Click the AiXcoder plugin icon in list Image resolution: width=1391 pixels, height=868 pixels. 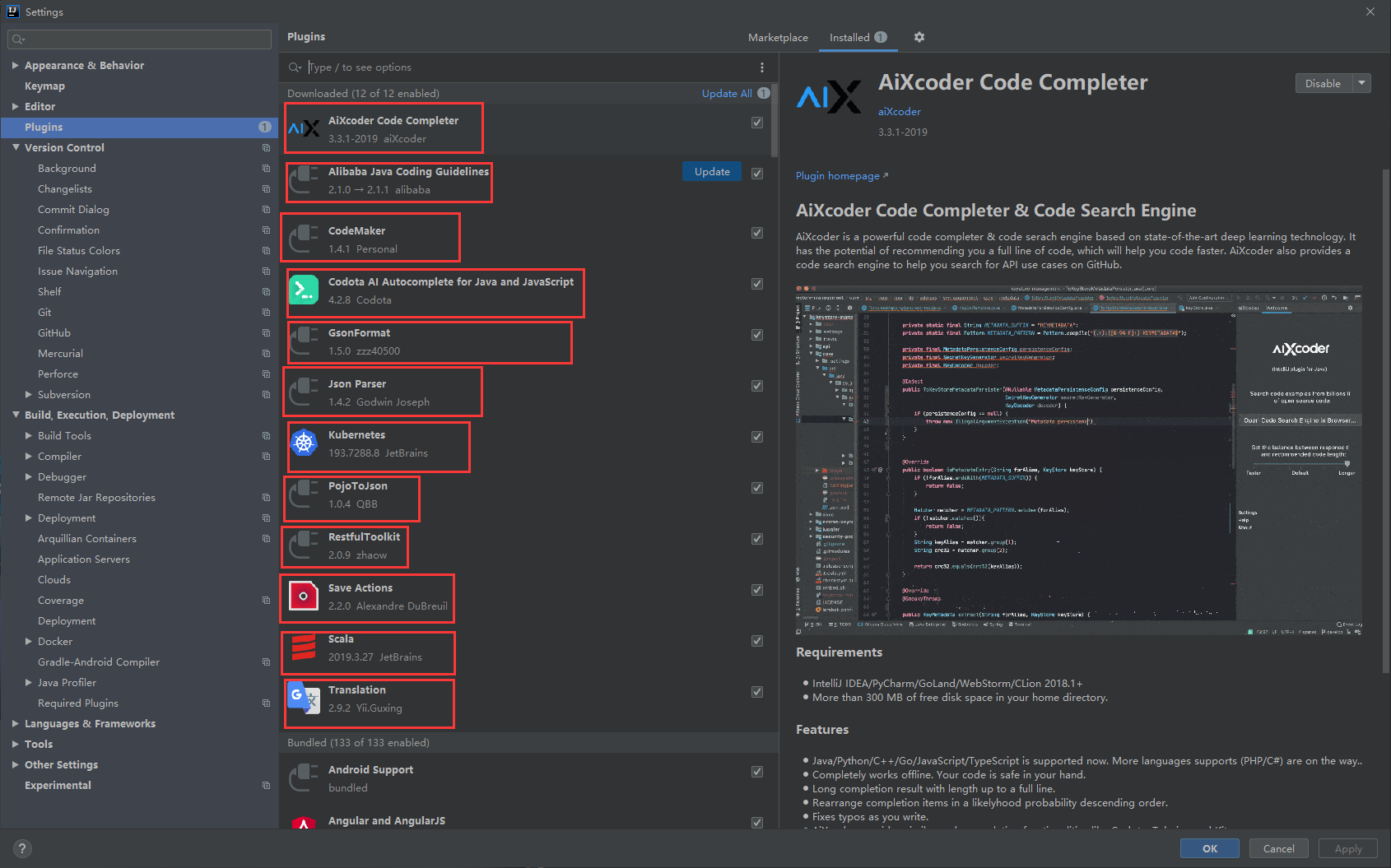point(304,128)
